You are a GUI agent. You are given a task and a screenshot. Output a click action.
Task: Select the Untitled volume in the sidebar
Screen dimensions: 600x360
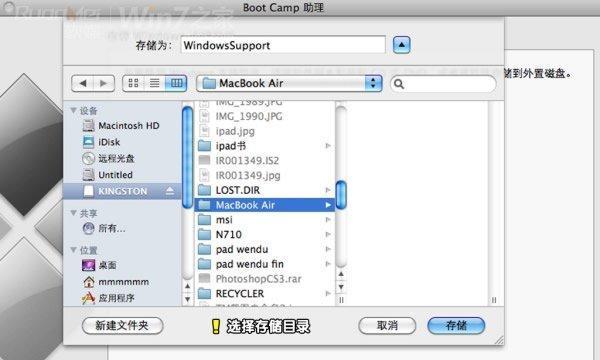point(122,175)
